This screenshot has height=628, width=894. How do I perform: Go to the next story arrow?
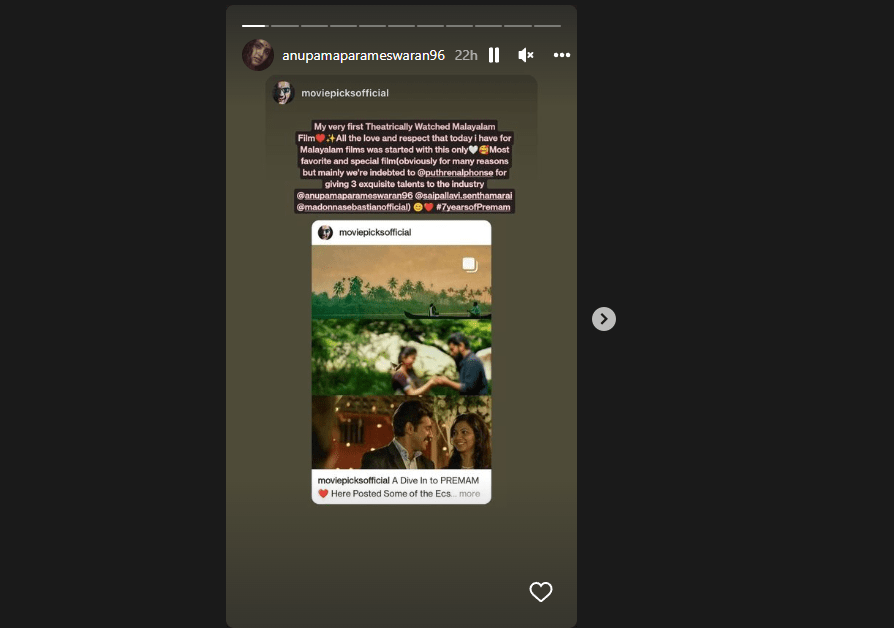tap(604, 319)
